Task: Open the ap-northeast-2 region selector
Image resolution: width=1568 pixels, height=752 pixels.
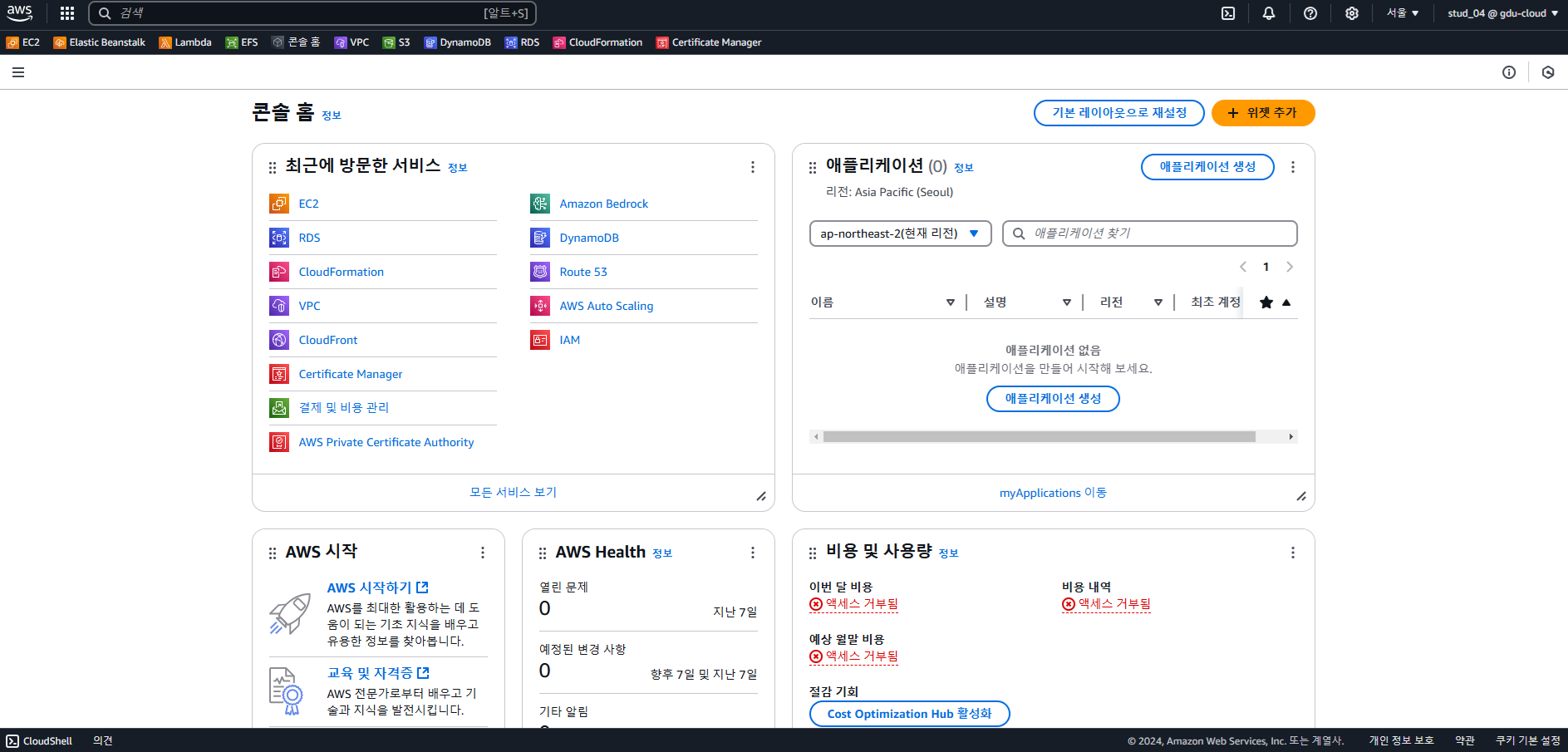Action: tap(901, 233)
